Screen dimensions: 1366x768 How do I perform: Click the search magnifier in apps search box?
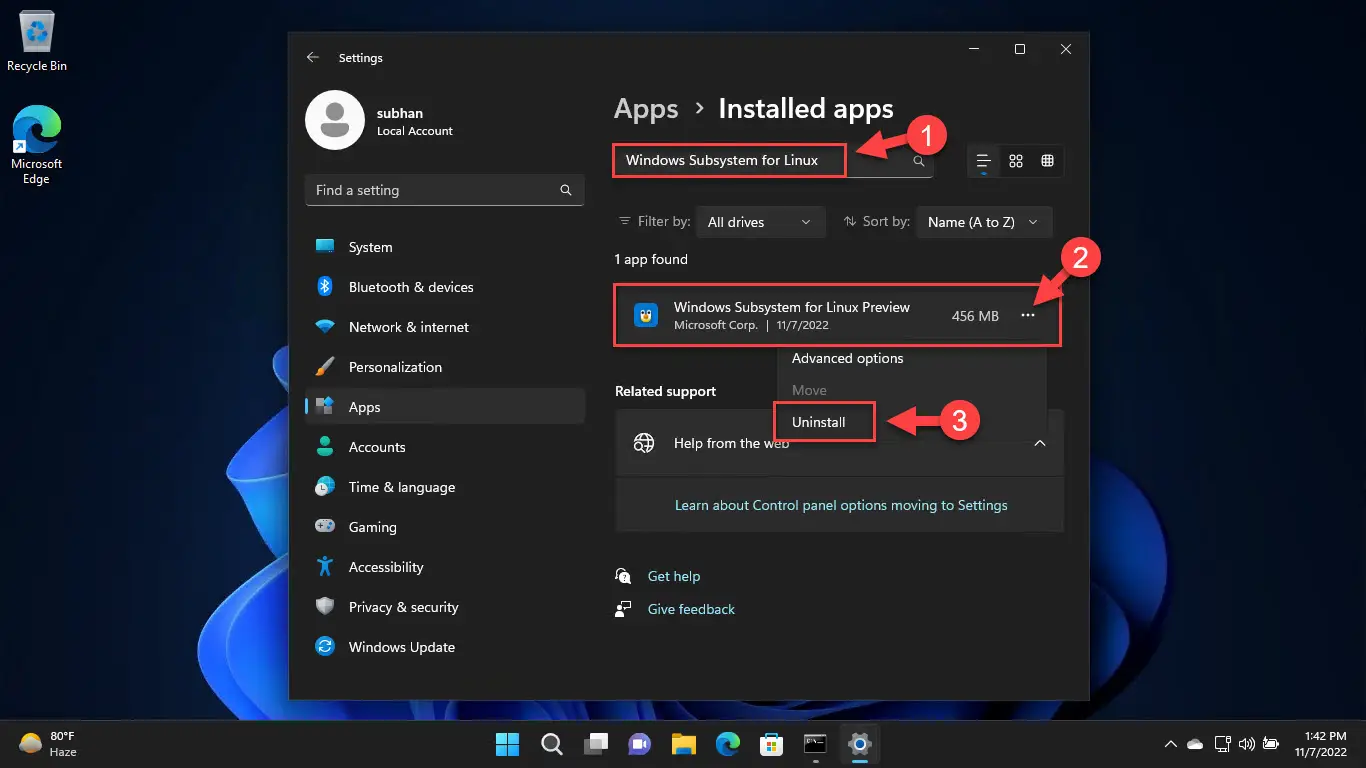click(x=918, y=161)
